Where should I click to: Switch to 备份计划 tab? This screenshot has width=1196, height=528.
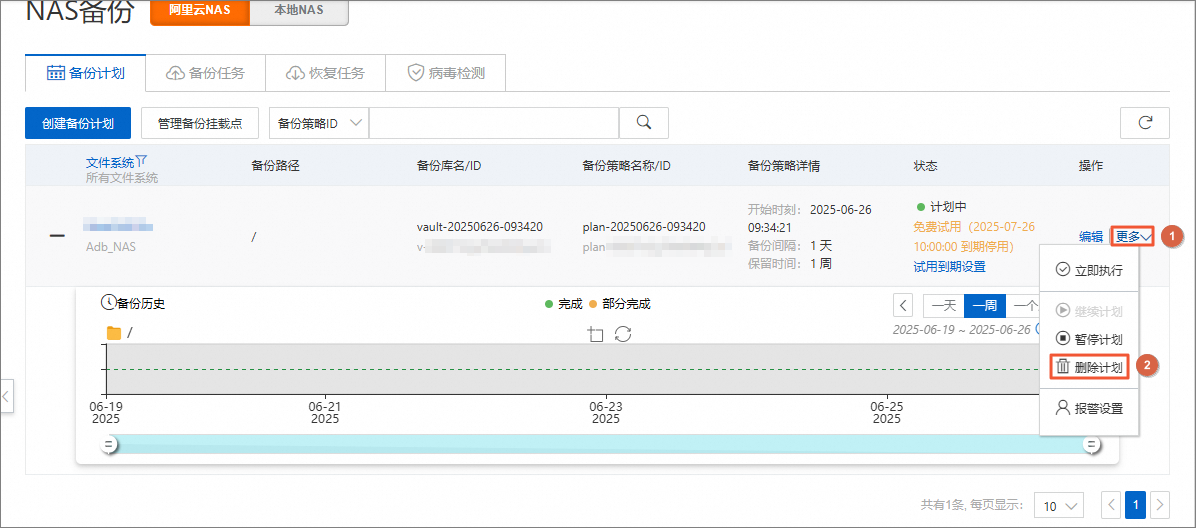tap(85, 73)
